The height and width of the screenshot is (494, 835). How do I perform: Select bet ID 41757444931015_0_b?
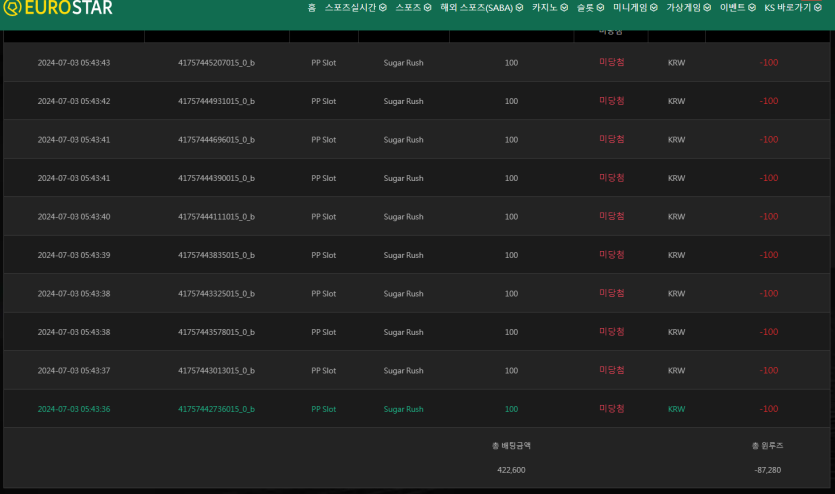click(216, 101)
